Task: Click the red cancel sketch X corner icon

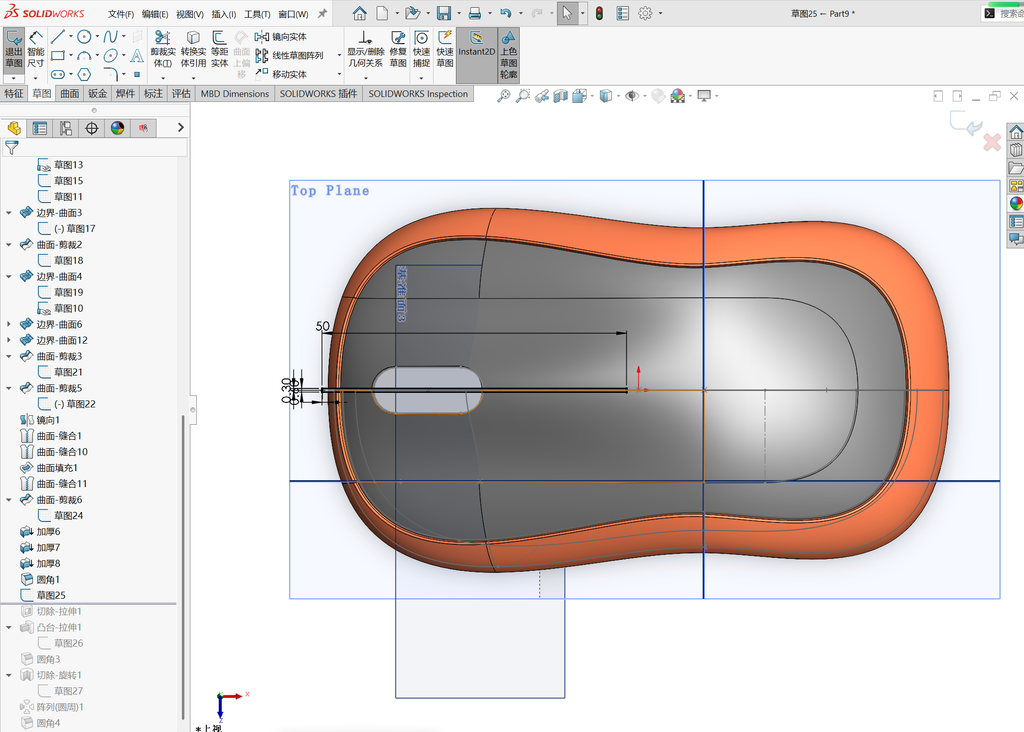Action: tap(992, 142)
